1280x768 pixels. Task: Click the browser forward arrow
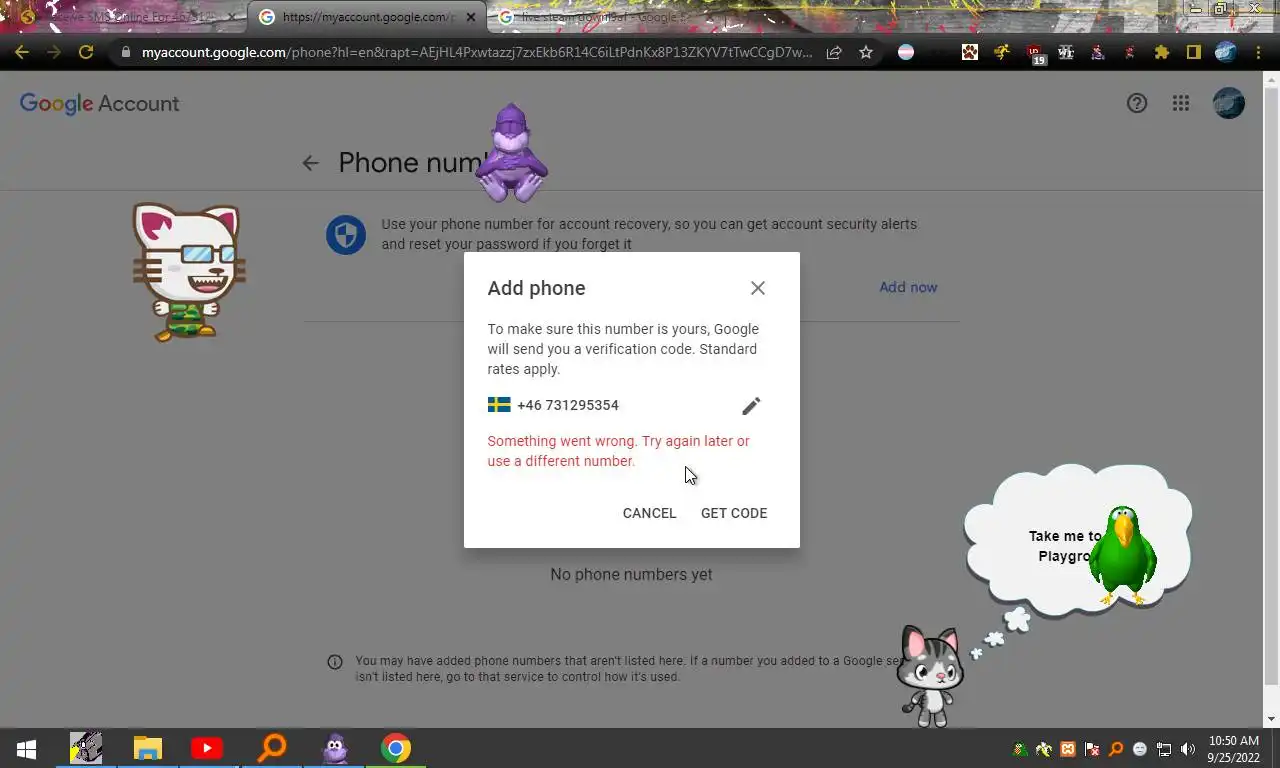pos(54,52)
